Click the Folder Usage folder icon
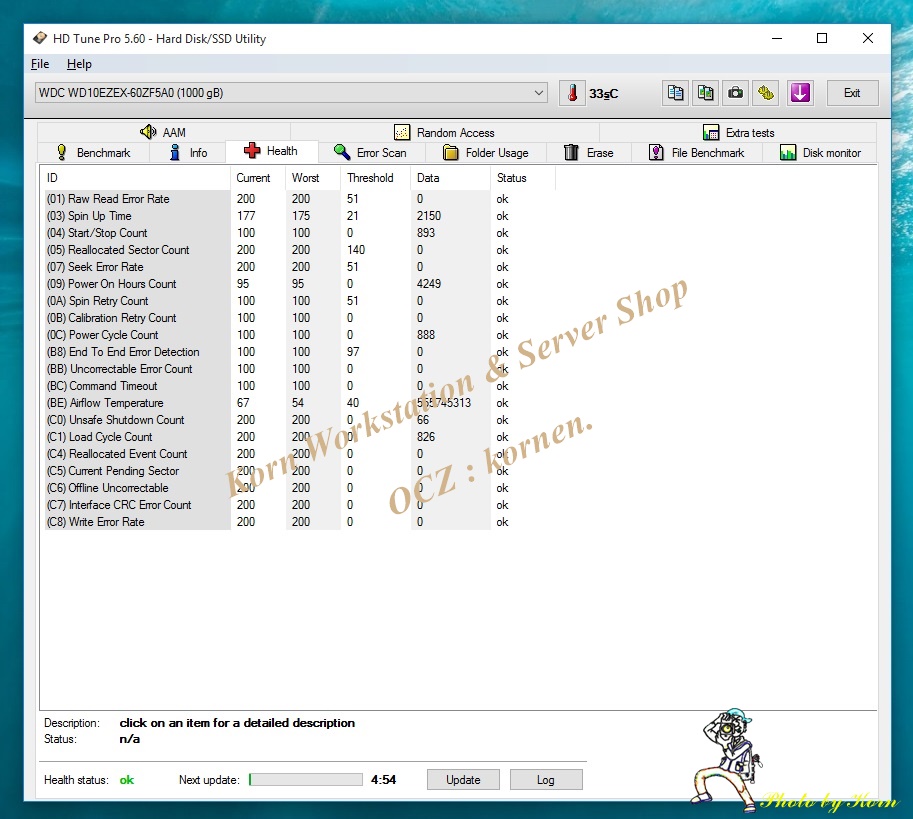This screenshot has height=819, width=913. (451, 153)
